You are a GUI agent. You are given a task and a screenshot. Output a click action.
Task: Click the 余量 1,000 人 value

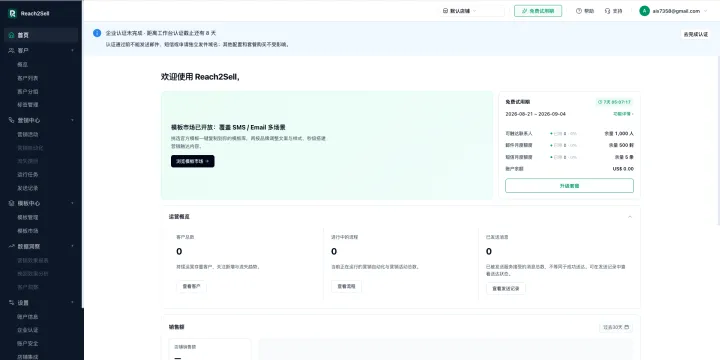(619, 134)
